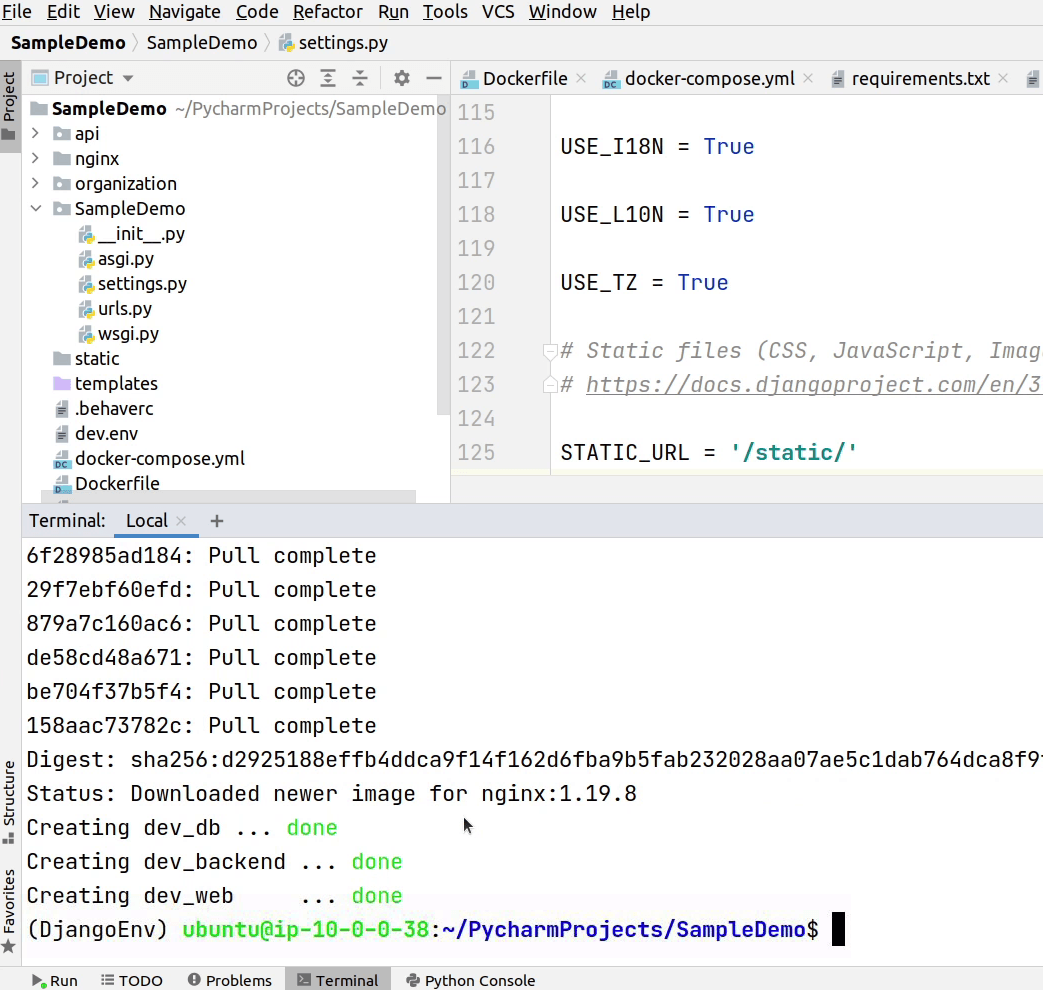Expand the nginx folder
1043x990 pixels.
point(36,158)
